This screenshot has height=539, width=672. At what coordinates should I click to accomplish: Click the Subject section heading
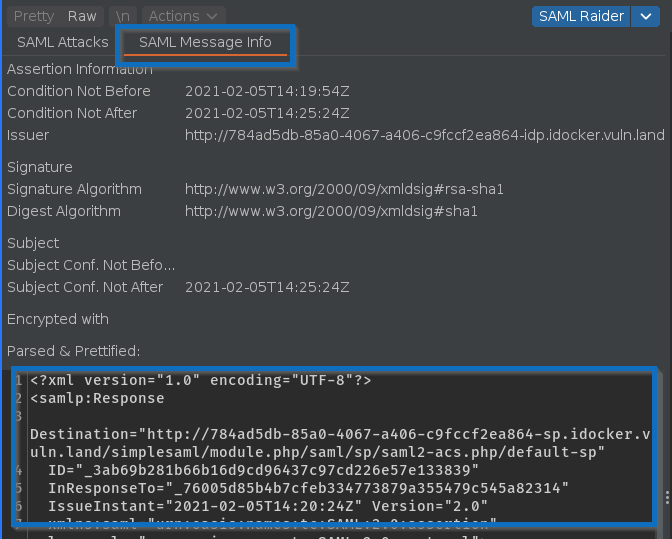pyautogui.click(x=33, y=243)
